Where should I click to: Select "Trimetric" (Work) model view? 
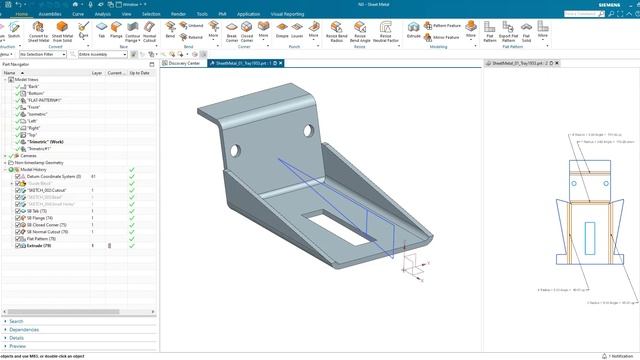tap(45, 142)
